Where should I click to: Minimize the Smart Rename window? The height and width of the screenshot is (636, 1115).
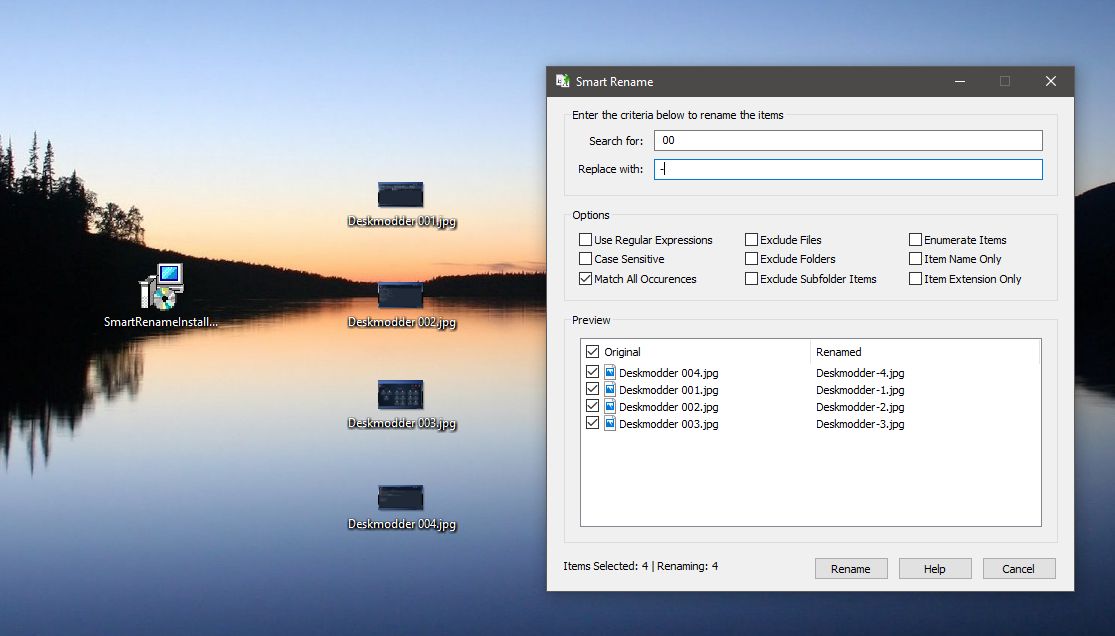[960, 81]
